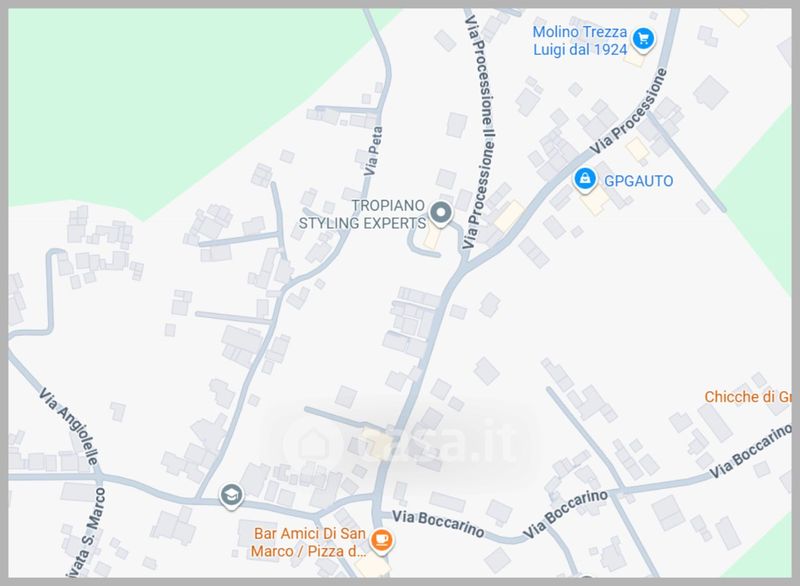The width and height of the screenshot is (800, 586).
Task: Click the yellow building under the Molino Trezza pin
Action: 635,58
